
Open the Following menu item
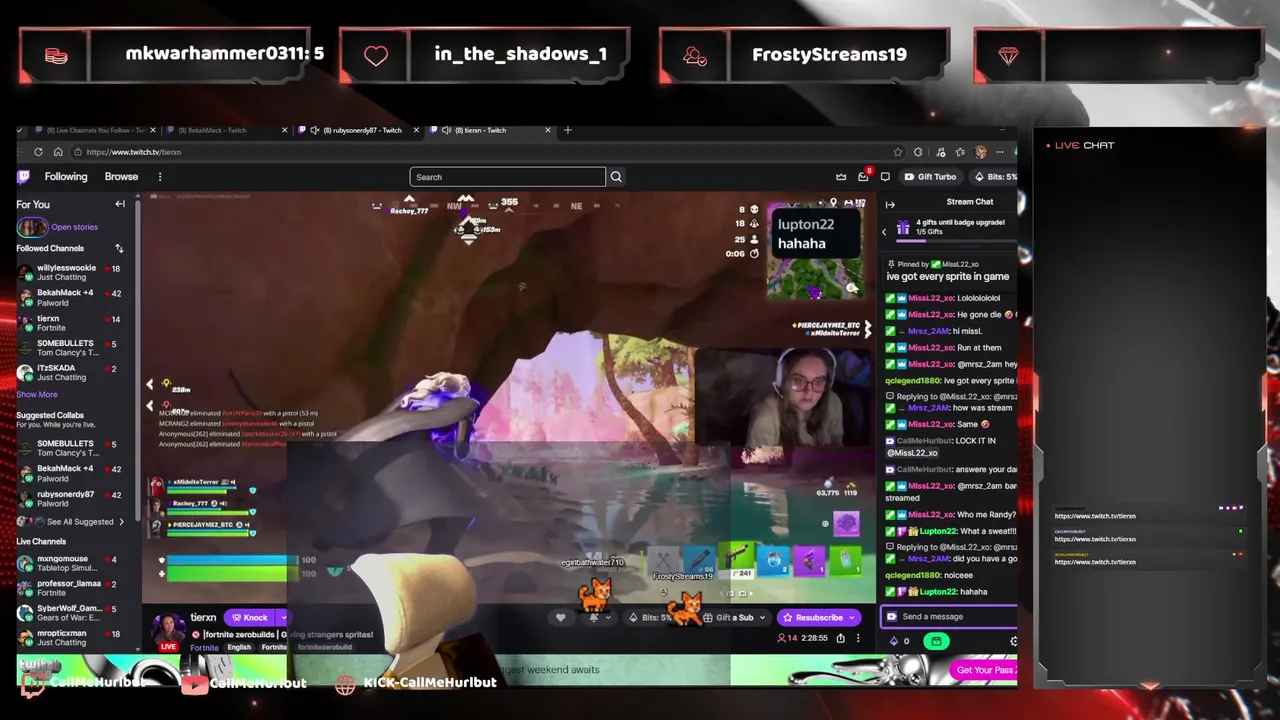(x=66, y=177)
